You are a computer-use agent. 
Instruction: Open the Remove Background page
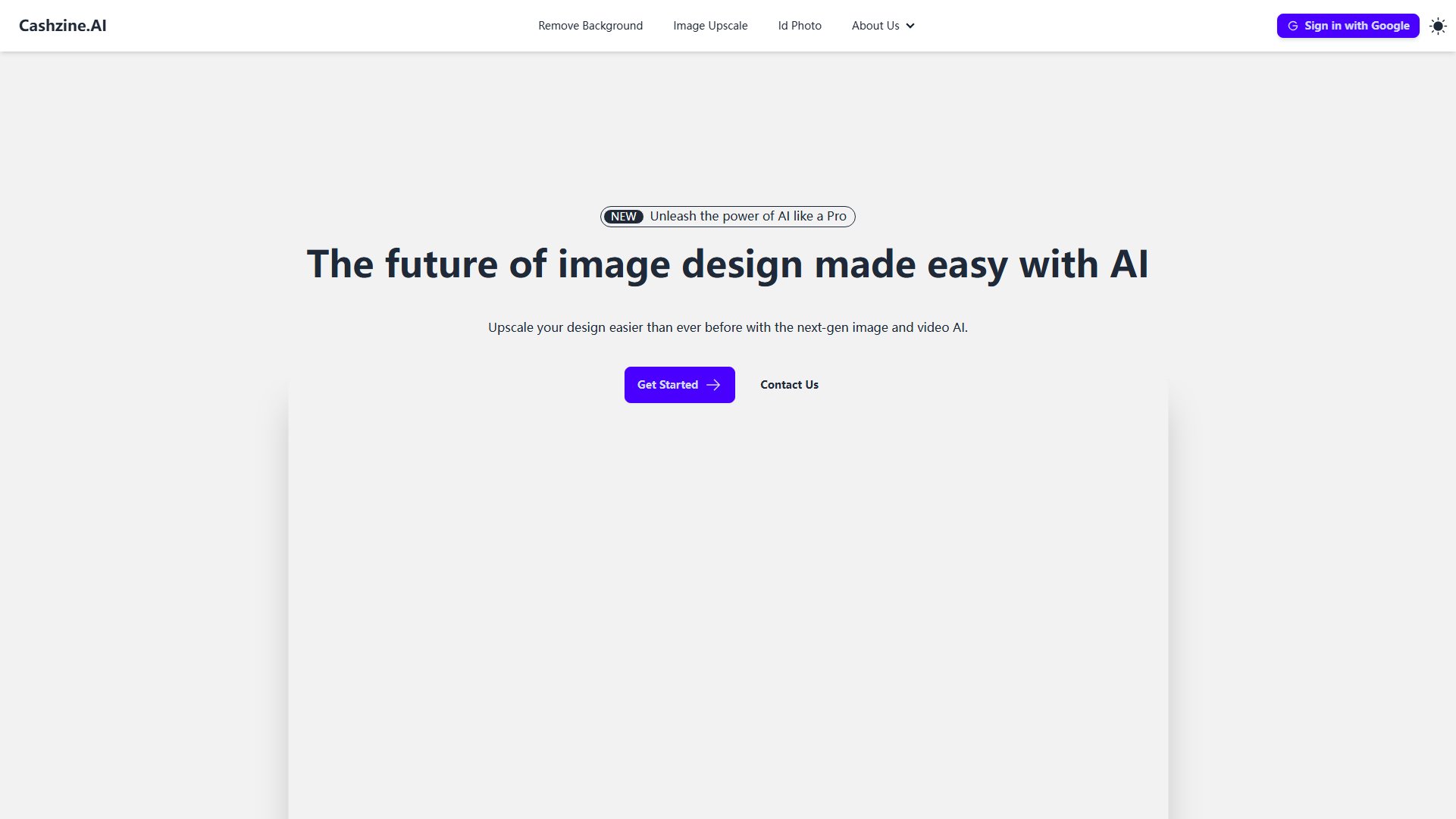click(x=590, y=26)
